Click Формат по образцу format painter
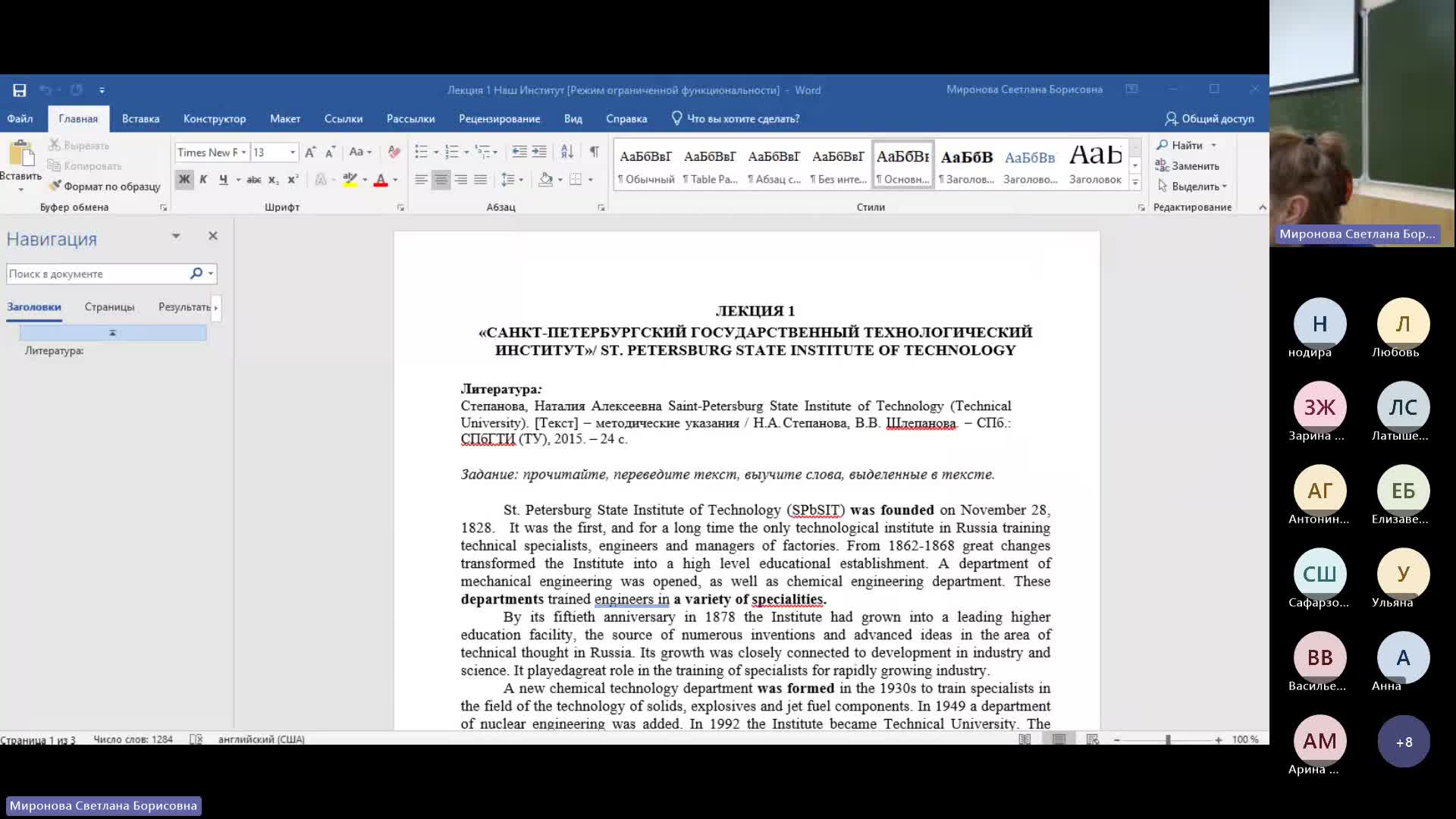Viewport: 1456px width, 819px height. (105, 187)
